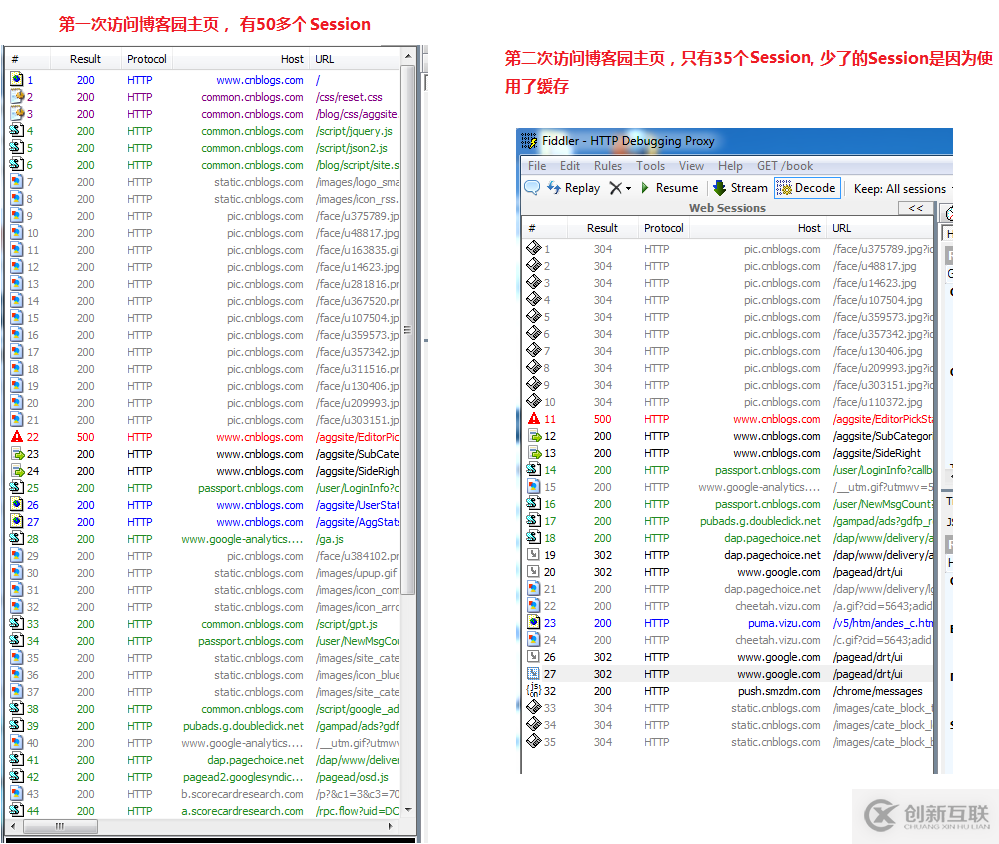Open the View menu in Fiddler
Screen dimensions: 999x844
[x=691, y=166]
